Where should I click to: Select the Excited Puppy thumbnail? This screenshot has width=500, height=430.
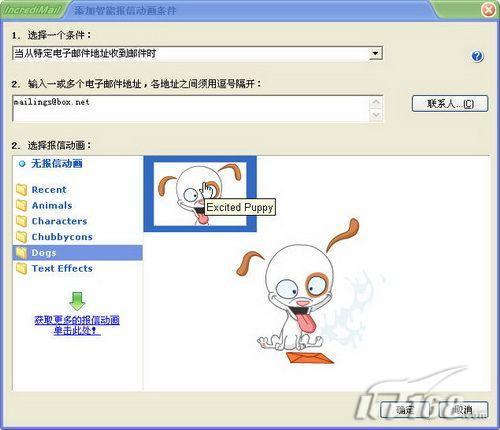coord(200,194)
